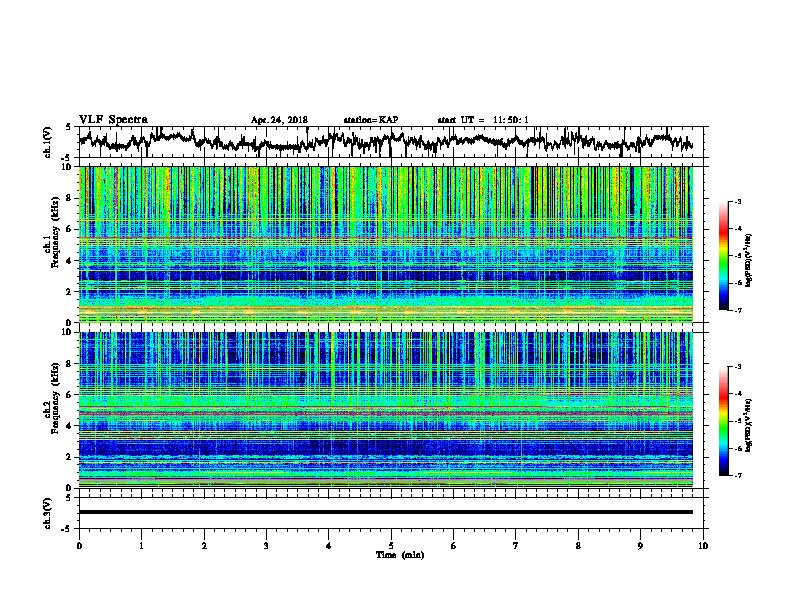Click the "Time (min)" axis label
This screenshot has width=792, height=612.
pos(400,555)
